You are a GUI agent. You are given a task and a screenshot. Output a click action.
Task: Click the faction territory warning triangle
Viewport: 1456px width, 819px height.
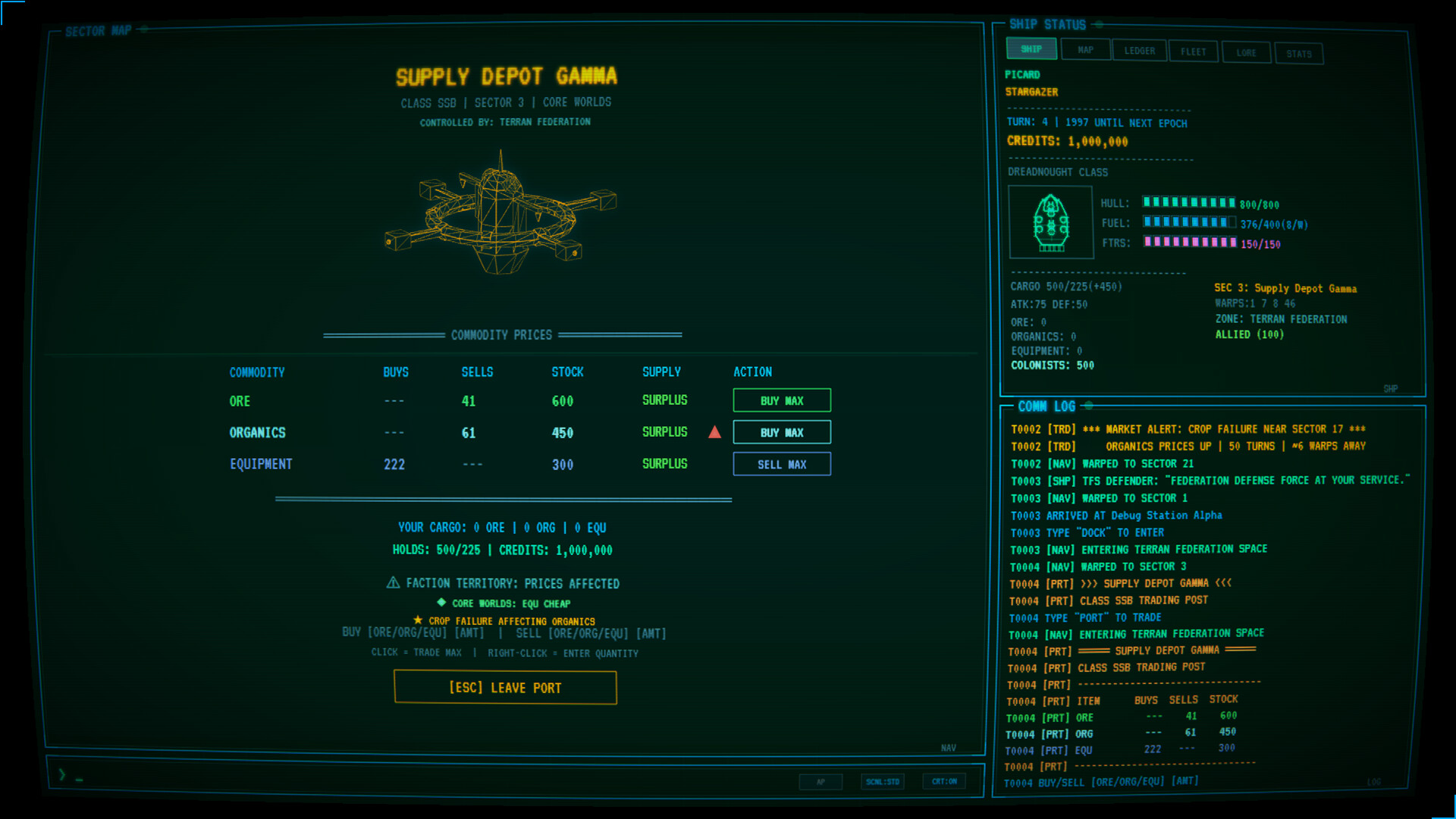[x=393, y=583]
